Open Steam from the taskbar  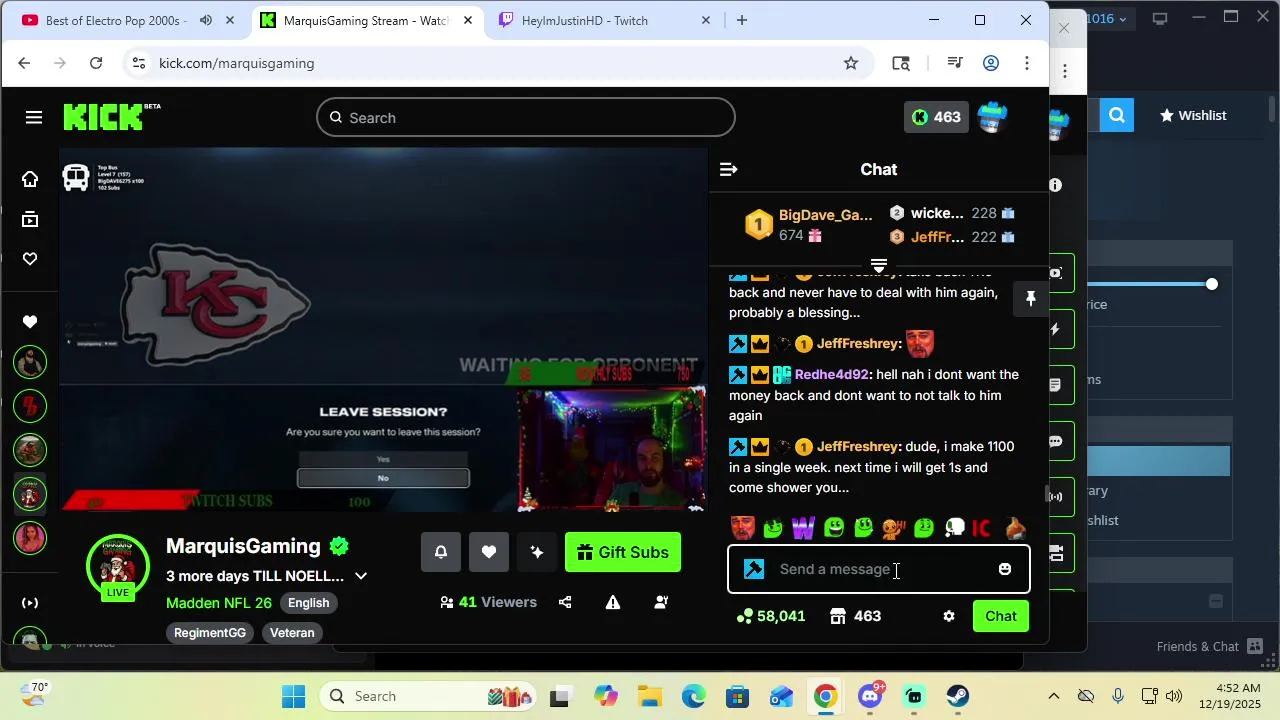pos(958,696)
